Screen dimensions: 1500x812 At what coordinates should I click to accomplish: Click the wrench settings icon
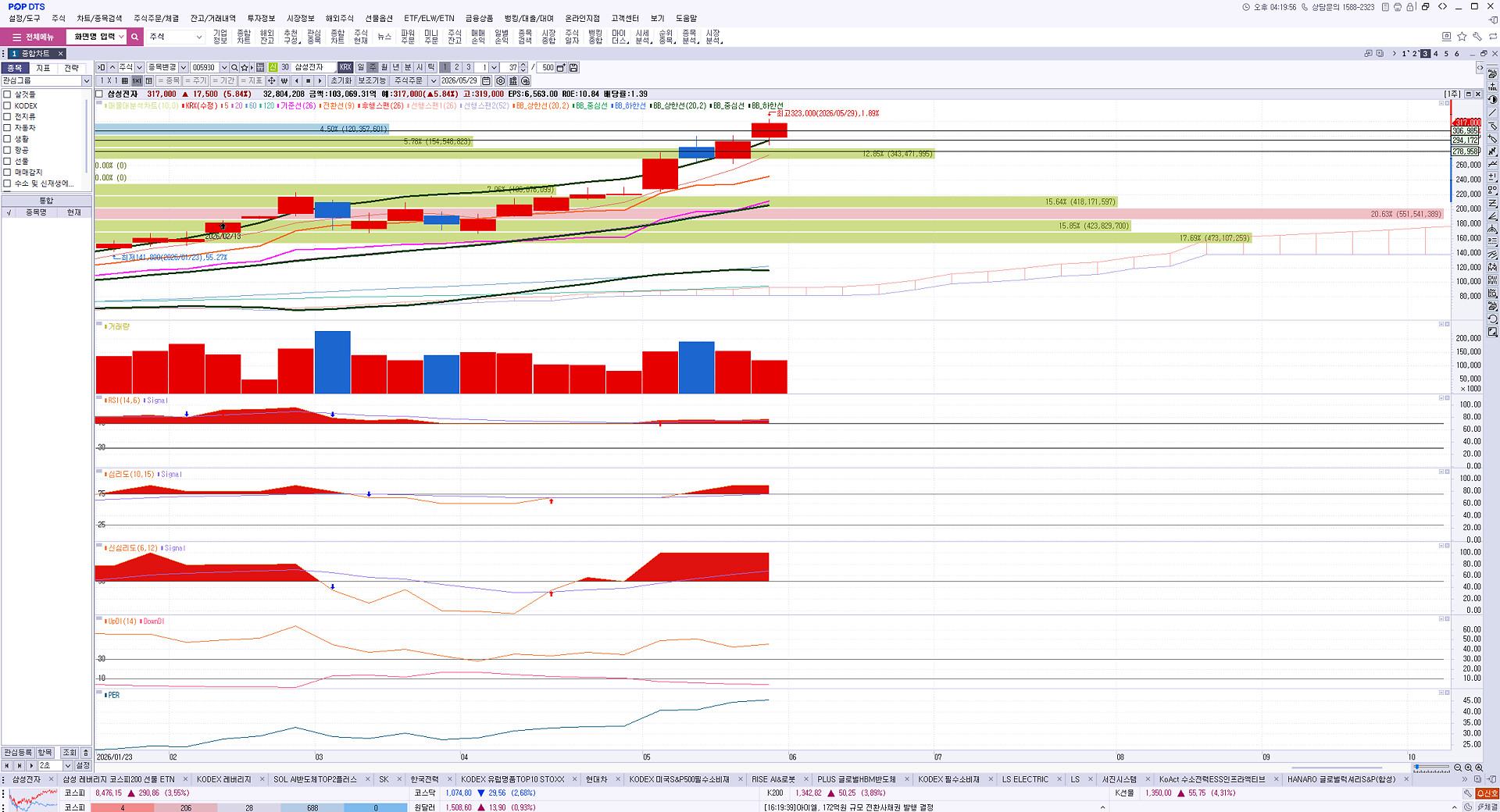tap(1477, 36)
